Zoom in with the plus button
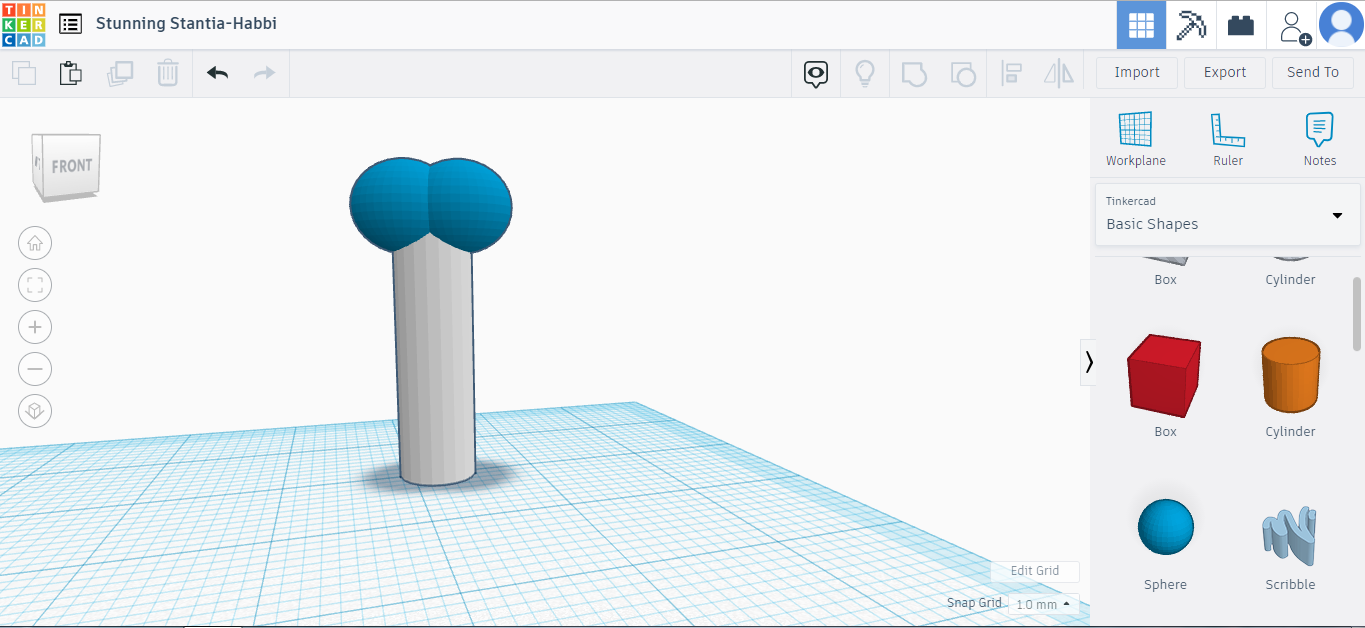The width and height of the screenshot is (1365, 628). pyautogui.click(x=35, y=327)
